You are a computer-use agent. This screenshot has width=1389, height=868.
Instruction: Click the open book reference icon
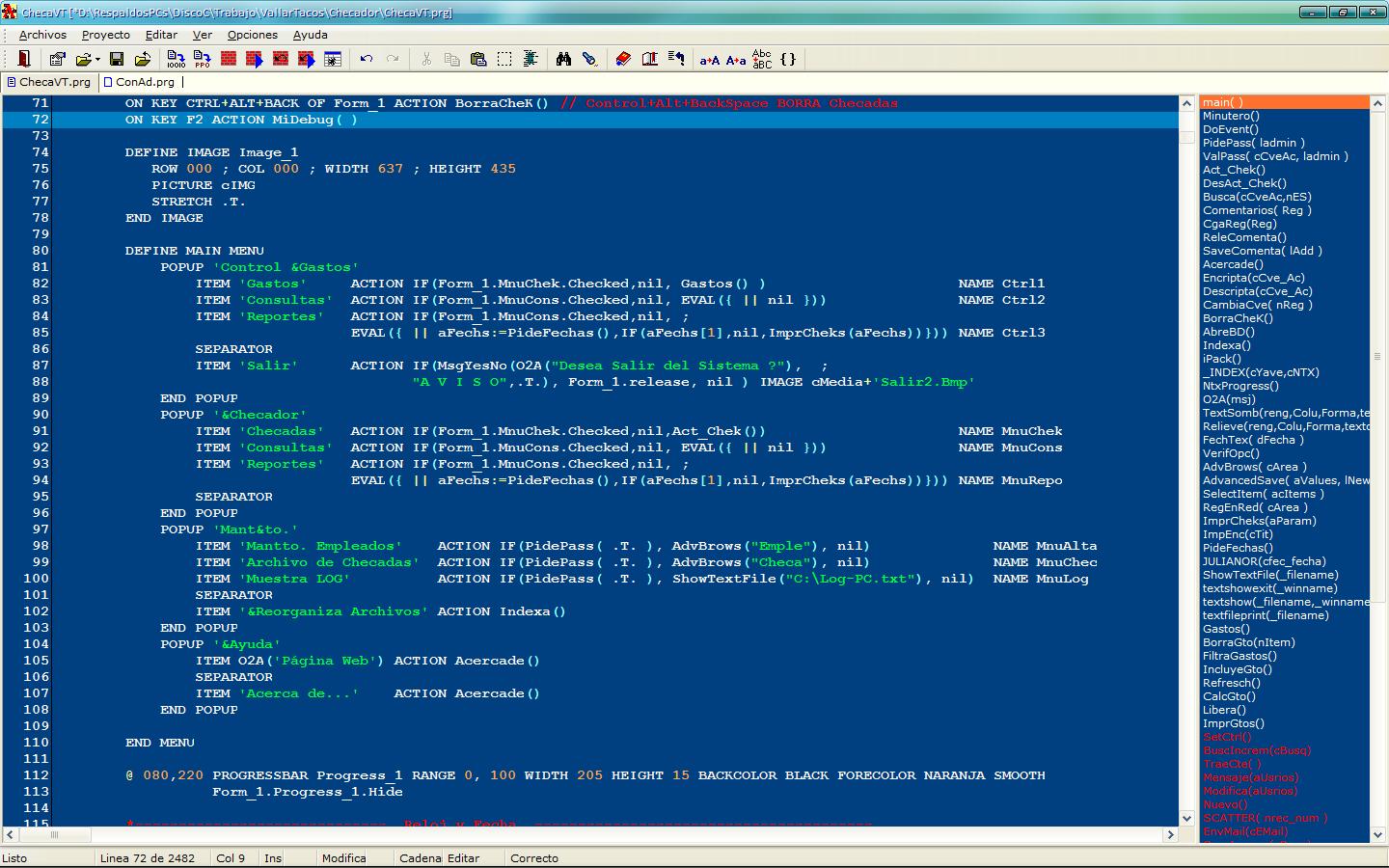click(650, 59)
